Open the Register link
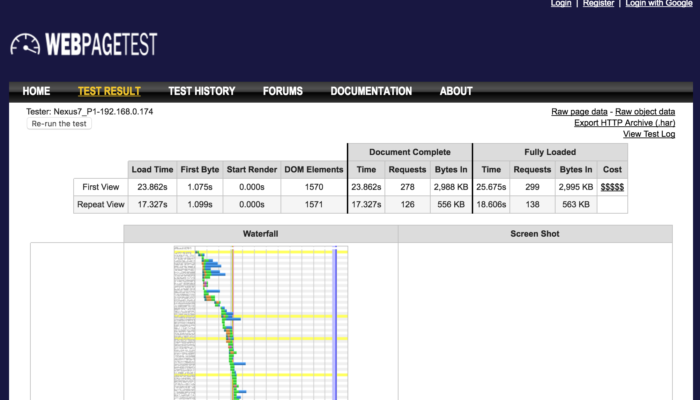Image resolution: width=700 pixels, height=400 pixels. [x=598, y=3]
